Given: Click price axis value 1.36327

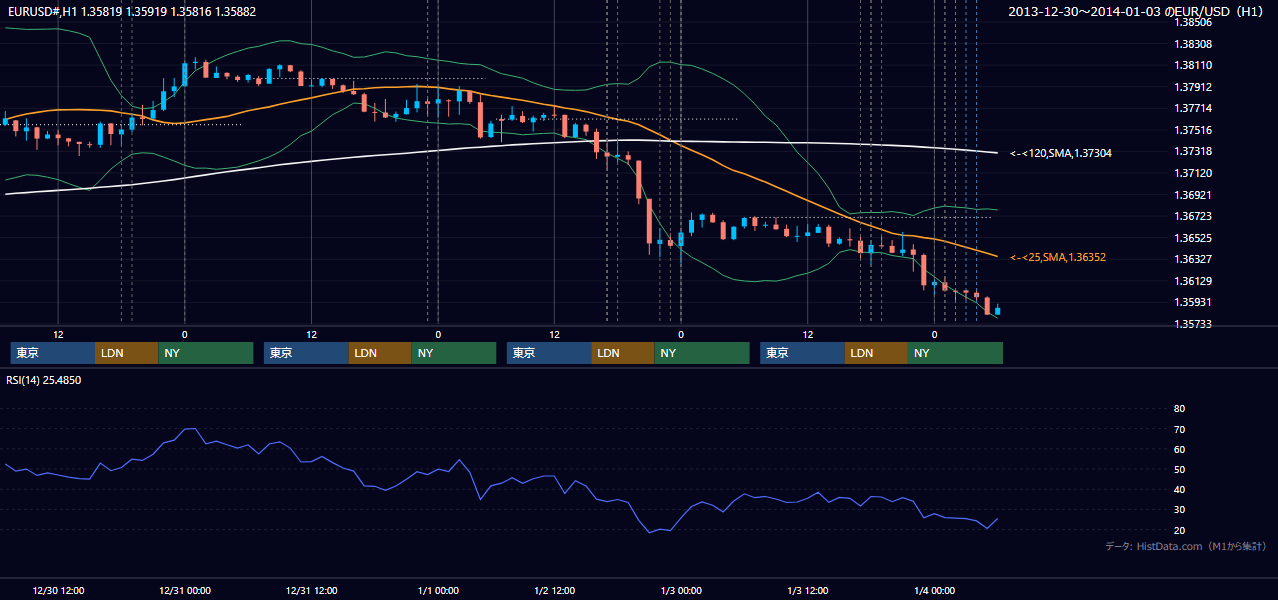Looking at the screenshot, I should pyautogui.click(x=1192, y=259).
